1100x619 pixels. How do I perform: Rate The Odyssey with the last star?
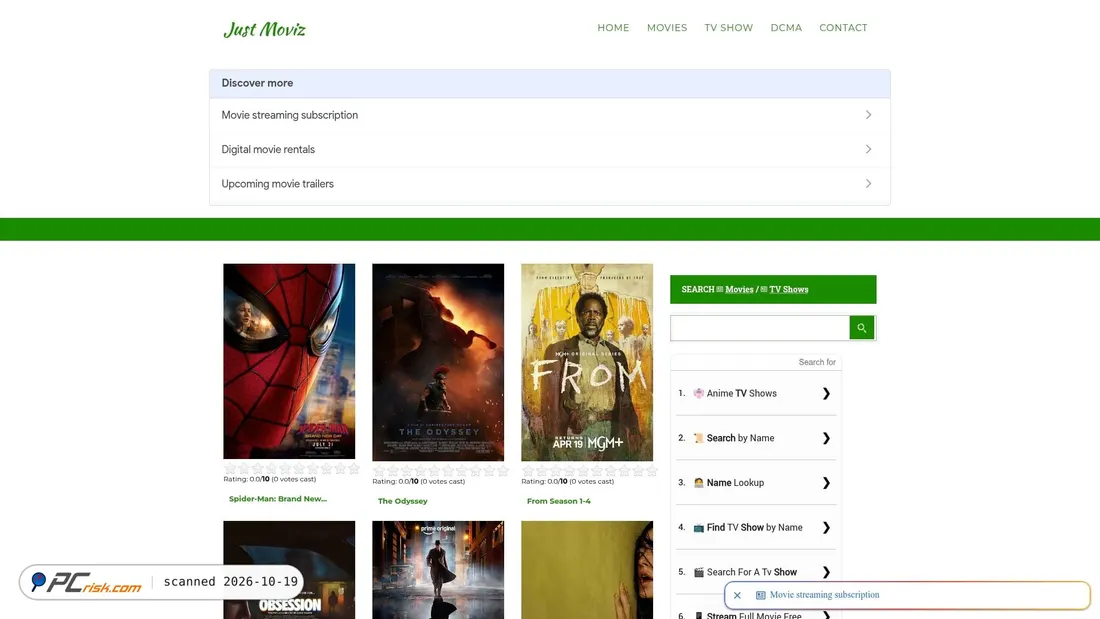503,470
